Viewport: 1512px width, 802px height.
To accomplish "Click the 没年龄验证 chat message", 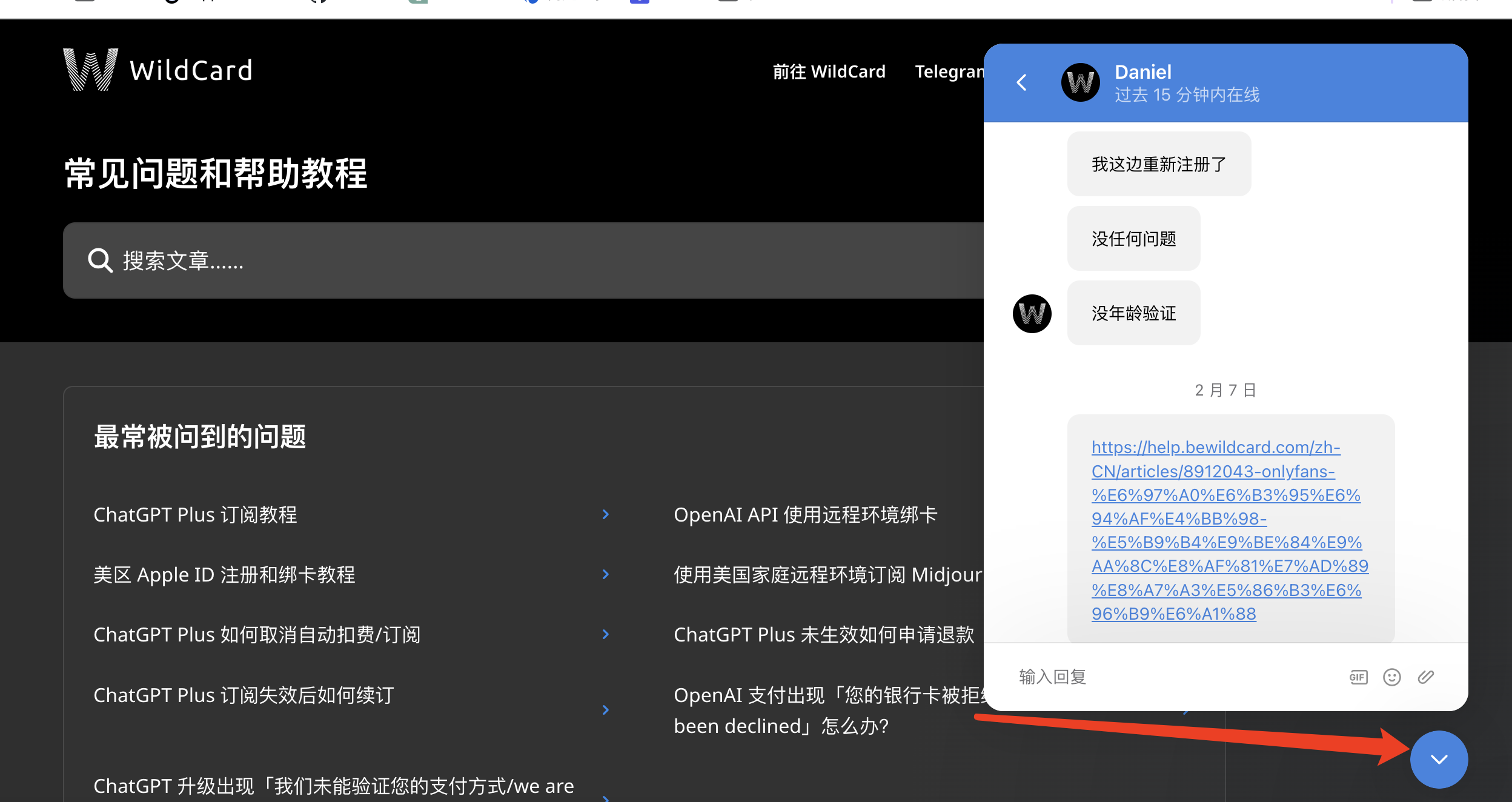I will pos(1133,313).
